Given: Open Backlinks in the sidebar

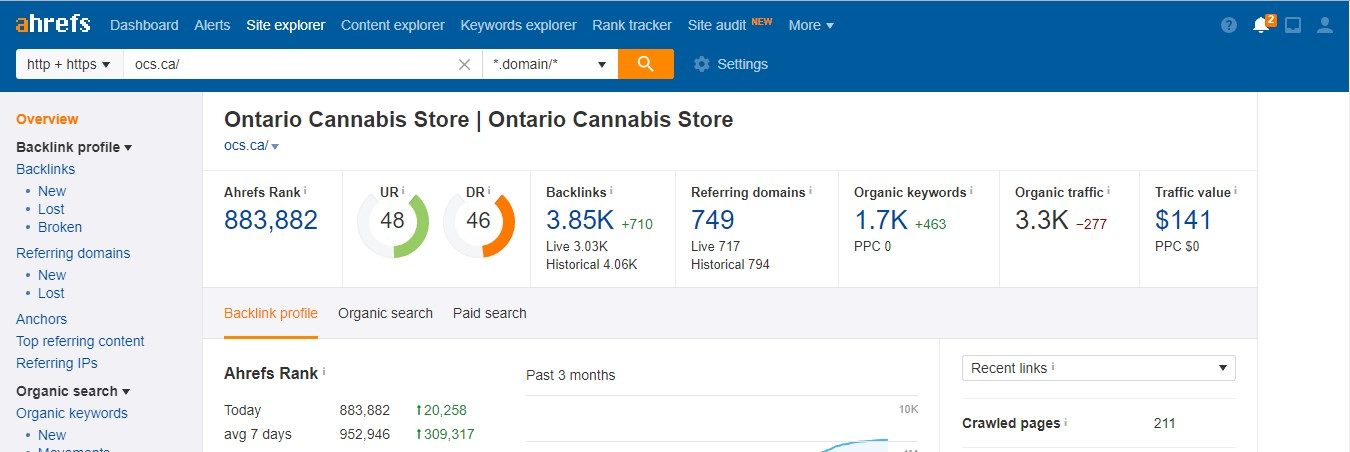Looking at the screenshot, I should 45,169.
